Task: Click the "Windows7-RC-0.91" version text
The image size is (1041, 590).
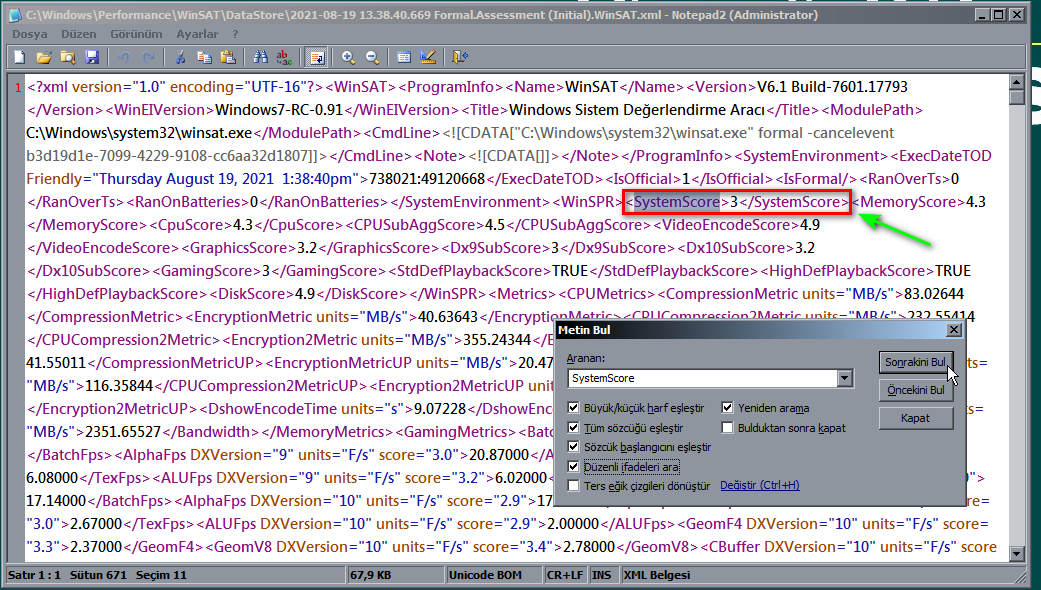Action: click(x=279, y=110)
